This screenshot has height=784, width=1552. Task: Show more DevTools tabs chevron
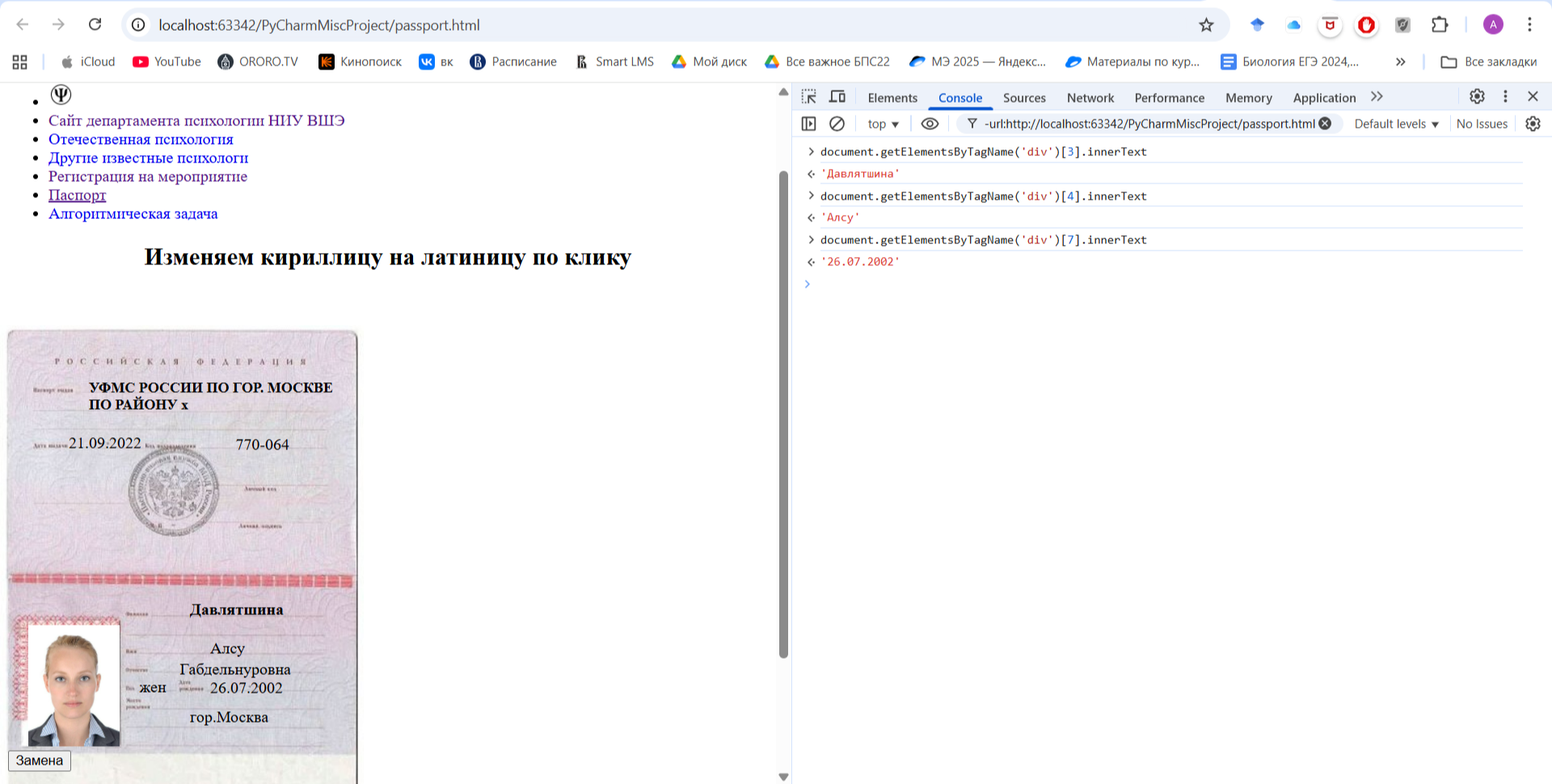coord(1377,97)
